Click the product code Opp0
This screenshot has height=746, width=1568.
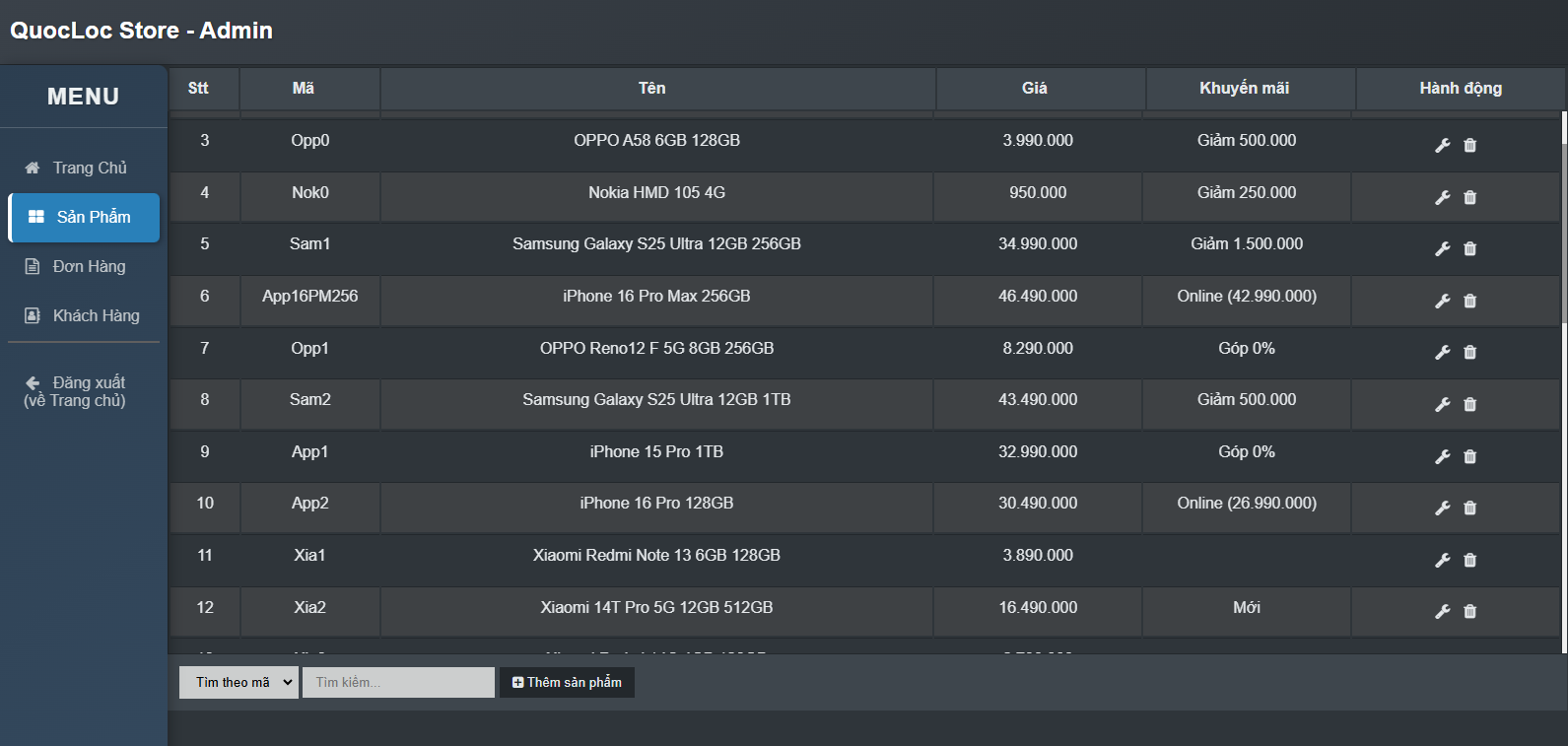(x=310, y=140)
